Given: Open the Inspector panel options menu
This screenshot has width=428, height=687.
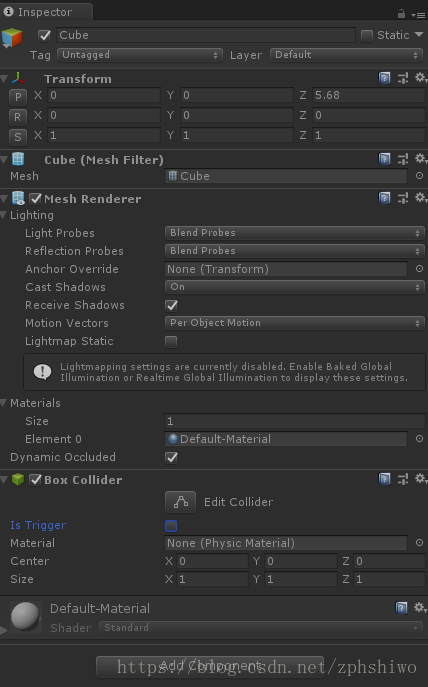Looking at the screenshot, I should pos(418,15).
